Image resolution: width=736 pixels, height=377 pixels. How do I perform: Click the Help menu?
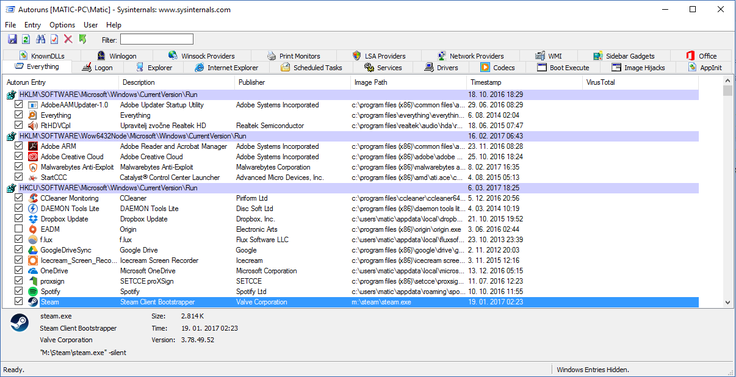click(114, 25)
